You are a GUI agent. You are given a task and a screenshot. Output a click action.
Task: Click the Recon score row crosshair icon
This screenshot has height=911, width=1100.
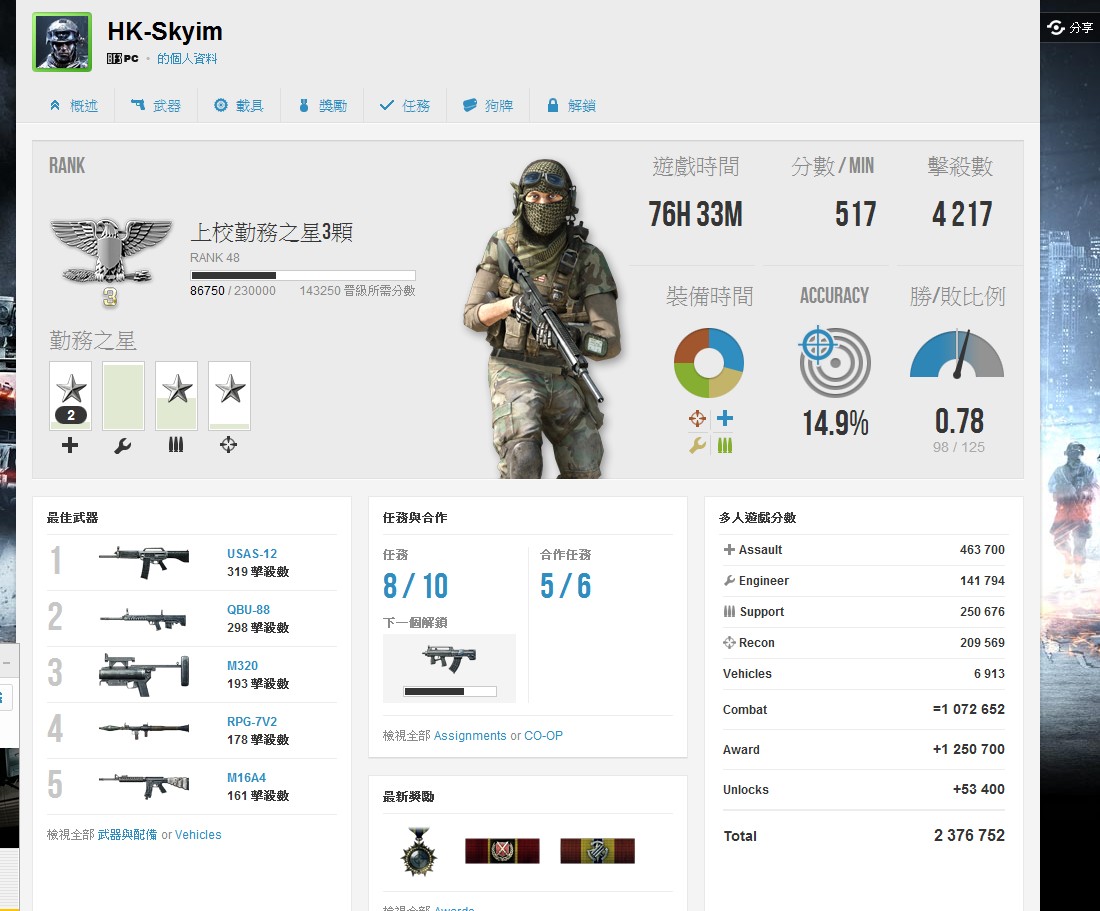(730, 642)
